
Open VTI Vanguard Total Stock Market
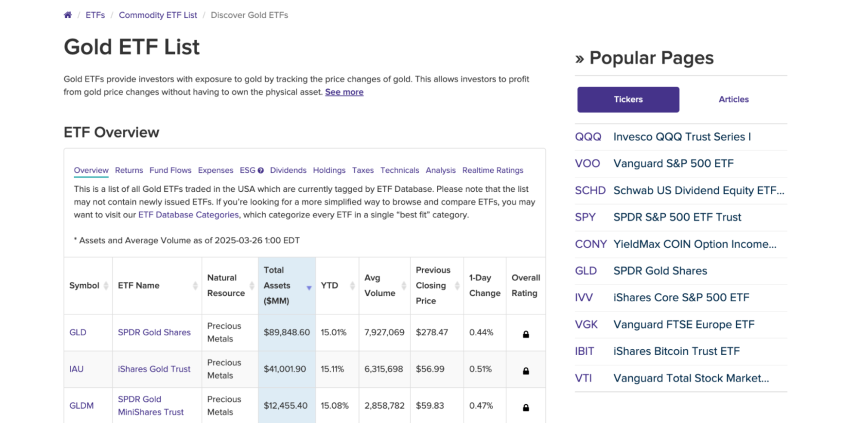[x=681, y=378]
